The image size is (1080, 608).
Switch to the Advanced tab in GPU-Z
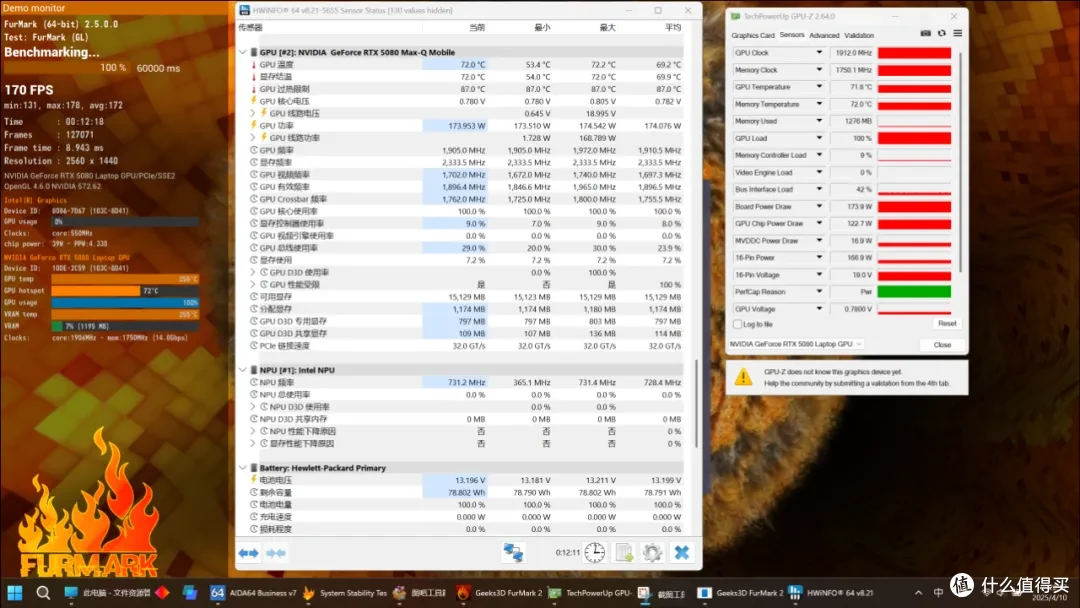[x=824, y=35]
